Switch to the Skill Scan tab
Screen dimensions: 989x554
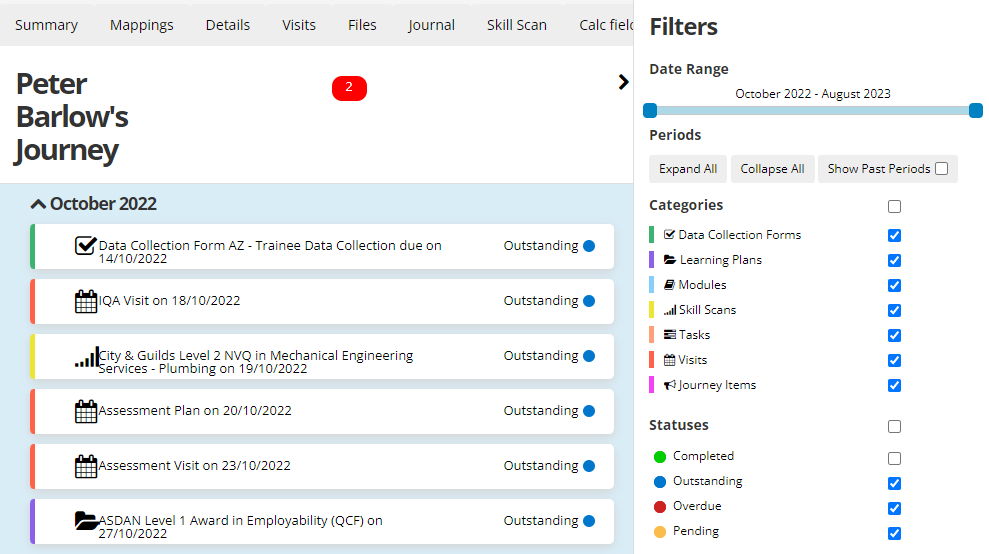pos(516,25)
